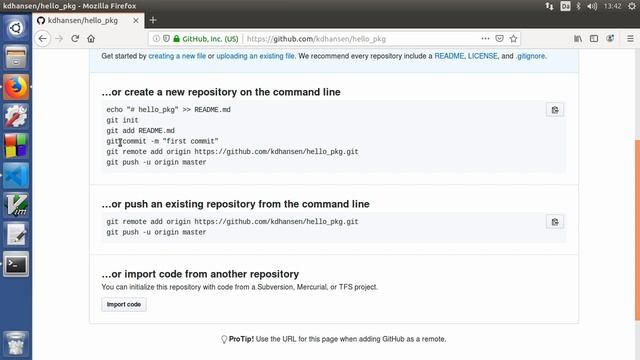Open the page actions three-dot menu
The width and height of the screenshot is (640, 360).
coord(485,39)
